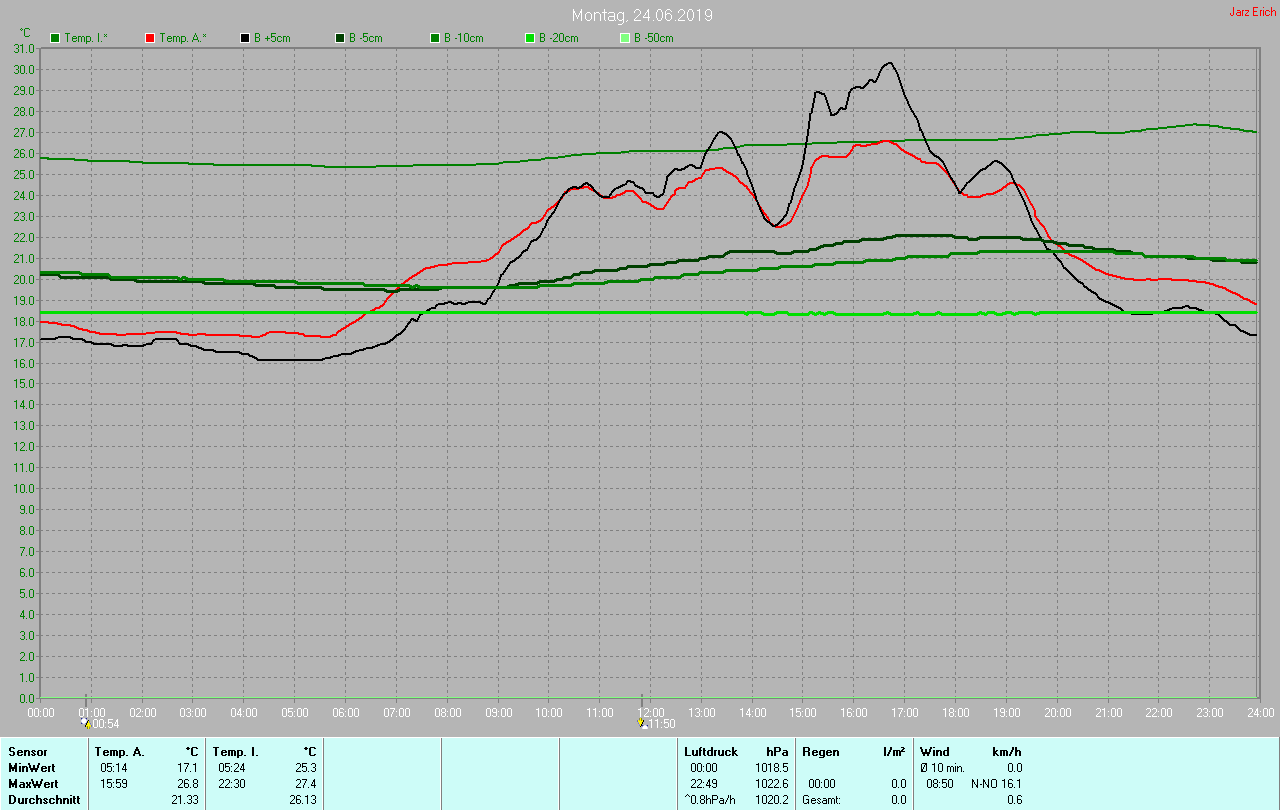
Task: Click the B -50cm light green swatch
Action: pos(625,38)
